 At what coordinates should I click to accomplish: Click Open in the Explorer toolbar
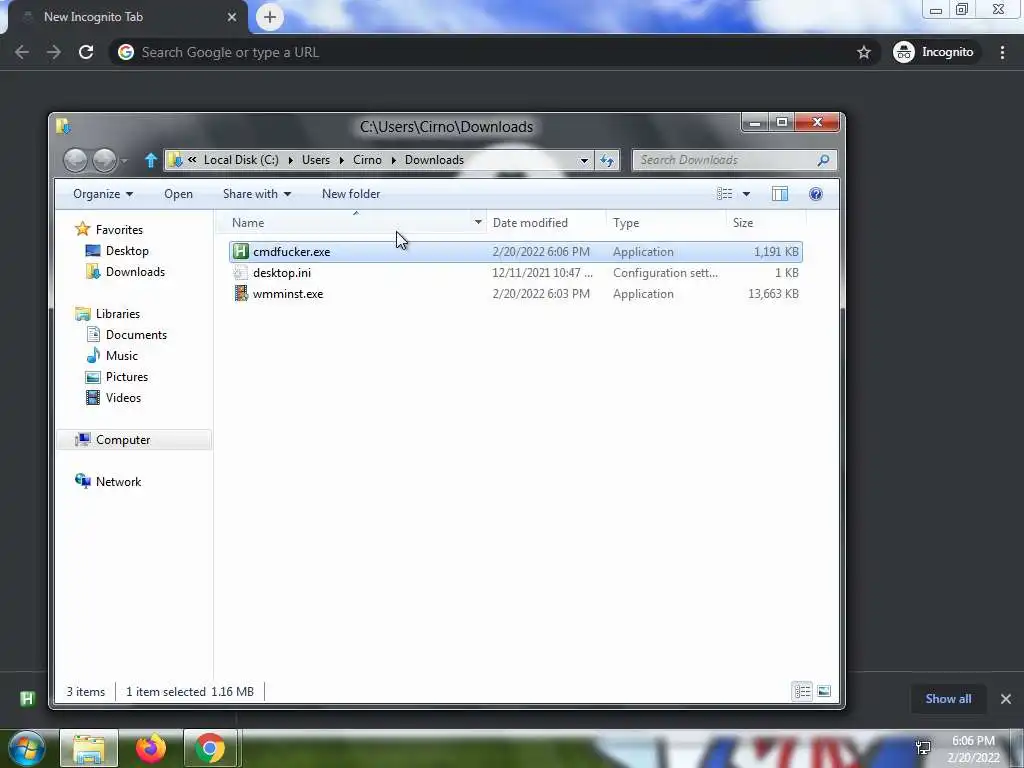[x=178, y=194]
